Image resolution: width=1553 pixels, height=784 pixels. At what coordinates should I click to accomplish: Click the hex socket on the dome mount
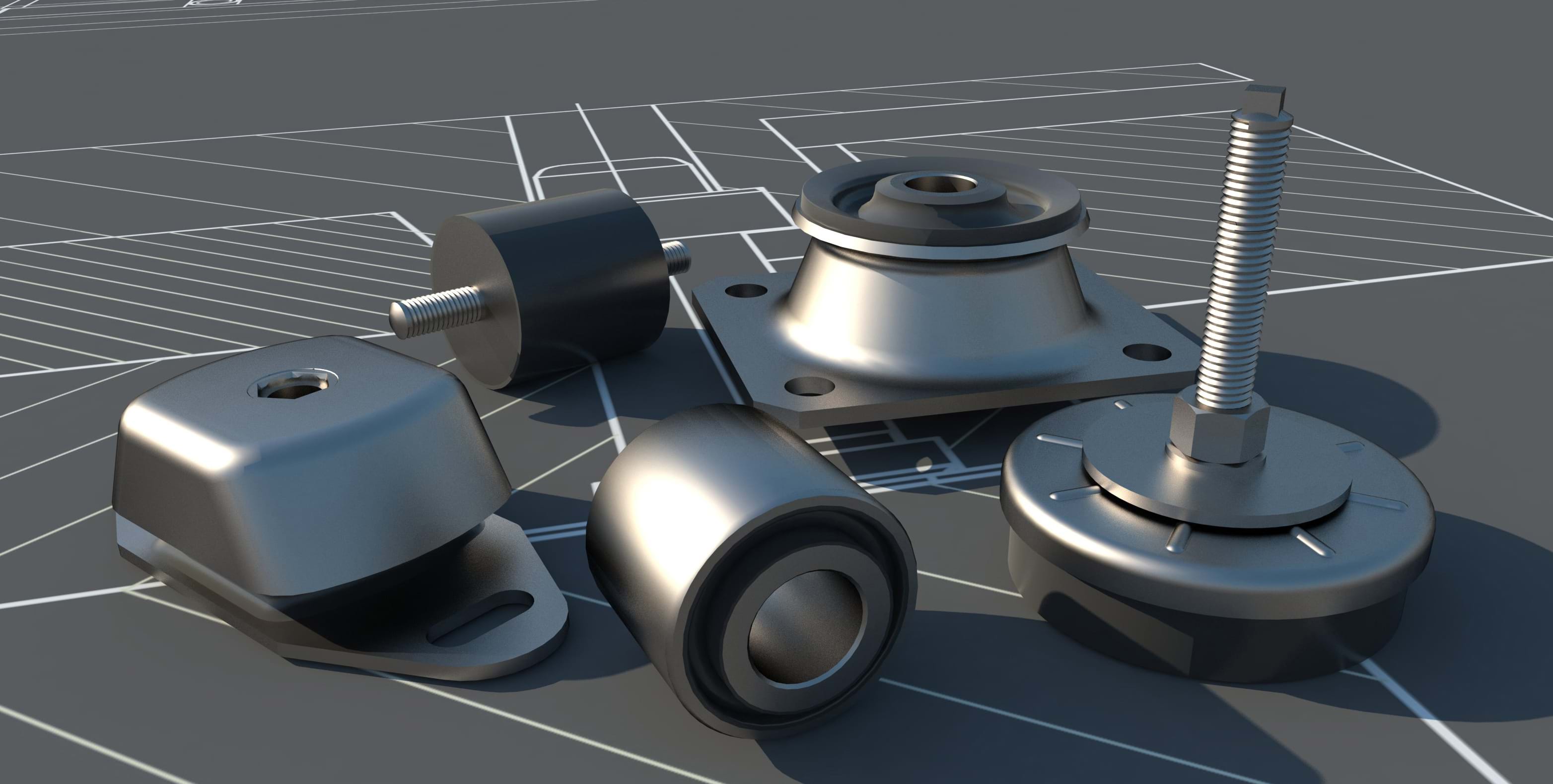click(x=292, y=386)
